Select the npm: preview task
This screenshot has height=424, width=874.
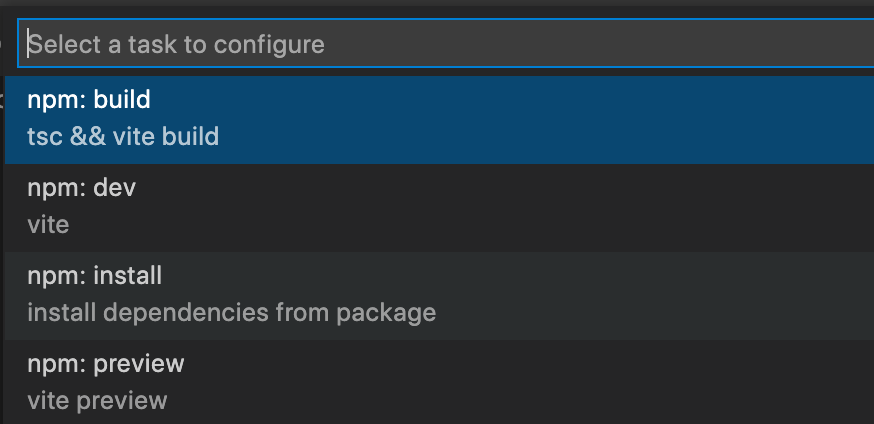pos(439,382)
